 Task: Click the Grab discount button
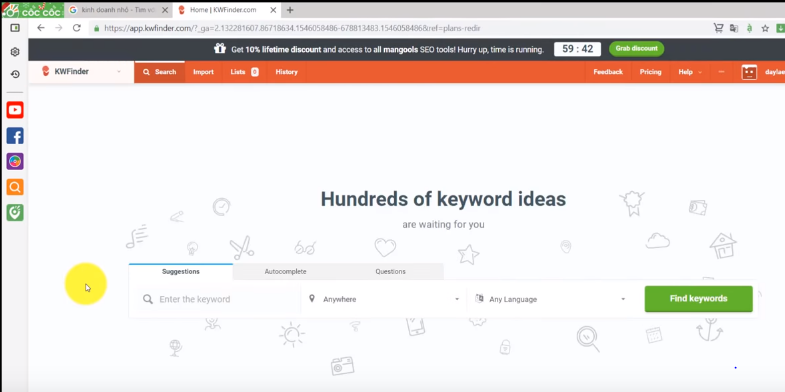coord(636,49)
